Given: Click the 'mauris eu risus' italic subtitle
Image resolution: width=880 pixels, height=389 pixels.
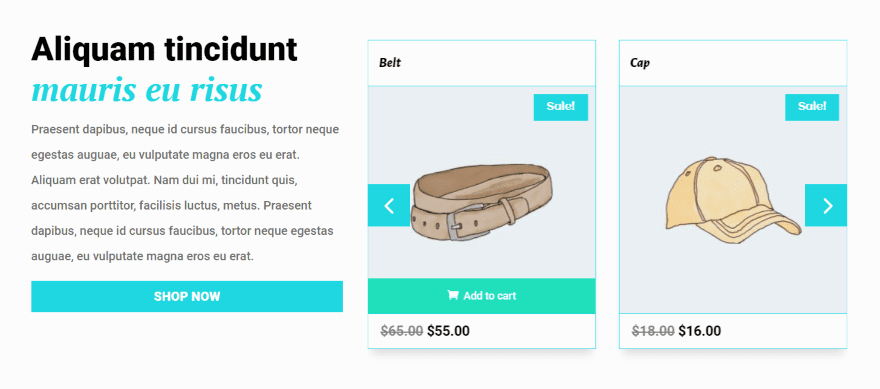Looking at the screenshot, I should (147, 90).
